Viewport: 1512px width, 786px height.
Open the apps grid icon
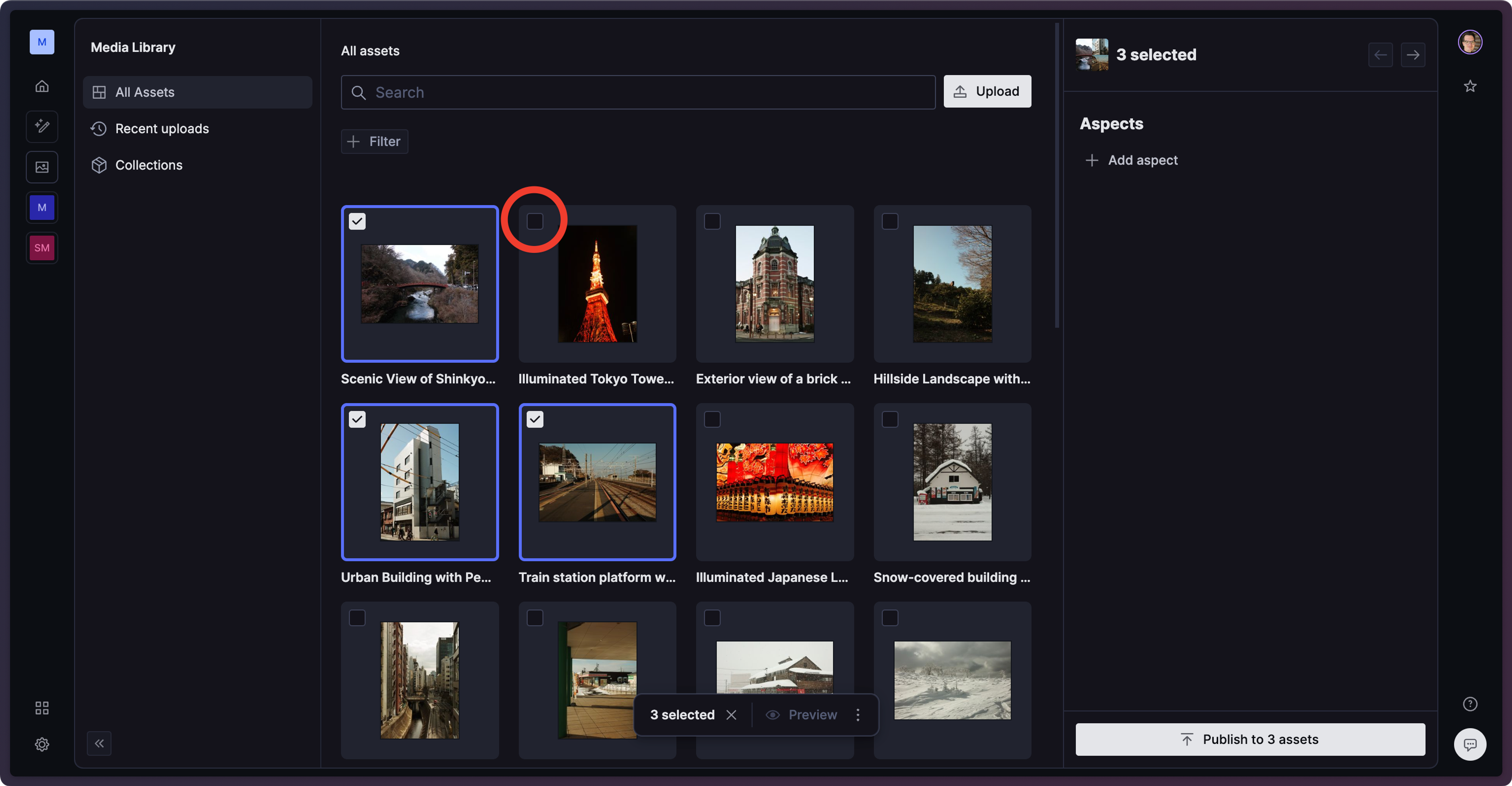point(42,708)
